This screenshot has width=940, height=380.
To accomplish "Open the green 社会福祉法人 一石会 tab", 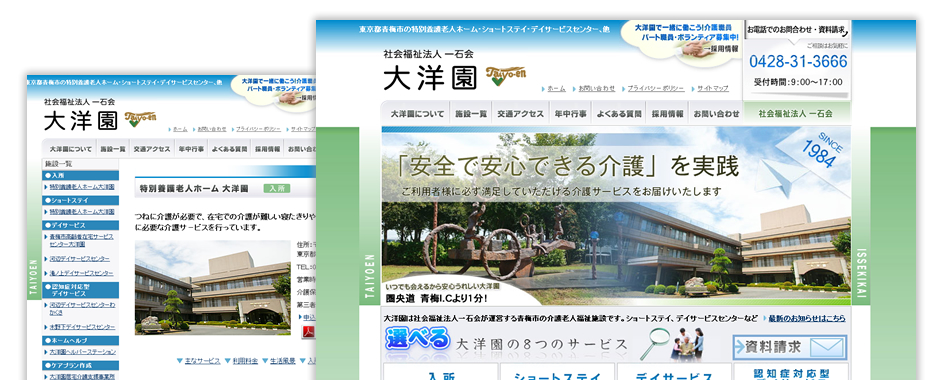I will [x=795, y=113].
